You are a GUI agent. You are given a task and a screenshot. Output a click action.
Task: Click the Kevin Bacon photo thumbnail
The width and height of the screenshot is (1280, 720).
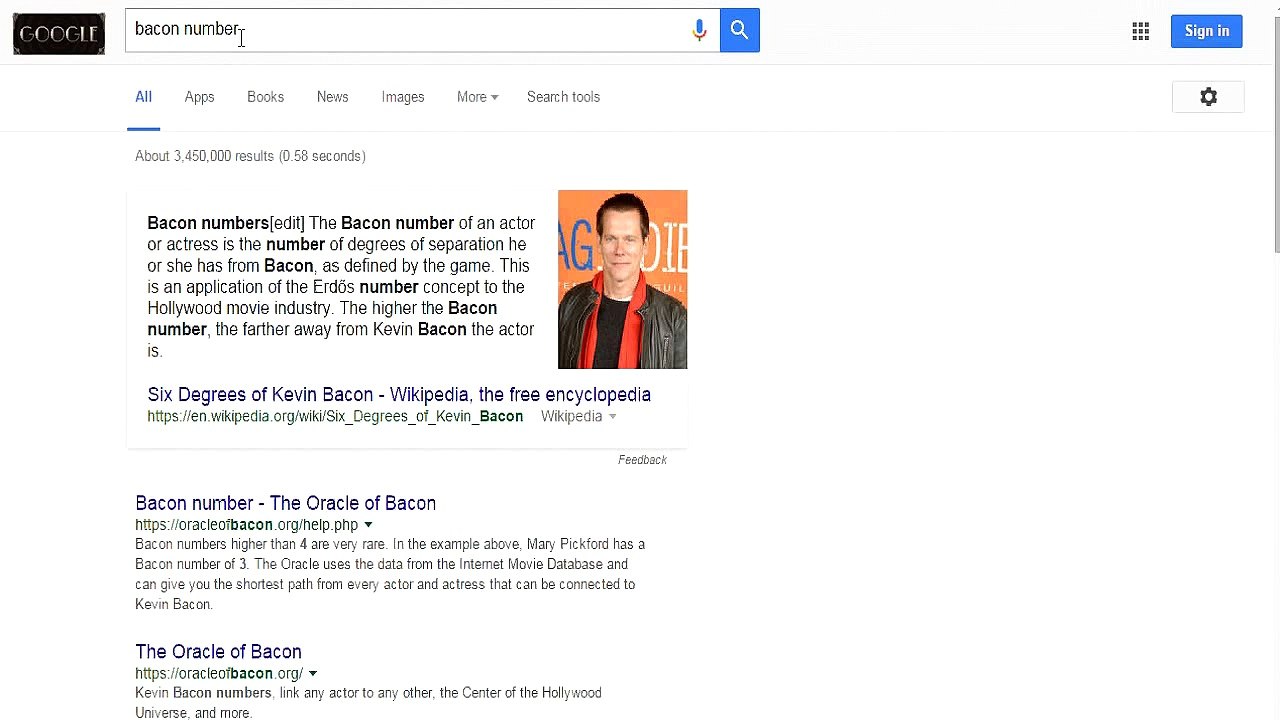[x=622, y=279]
